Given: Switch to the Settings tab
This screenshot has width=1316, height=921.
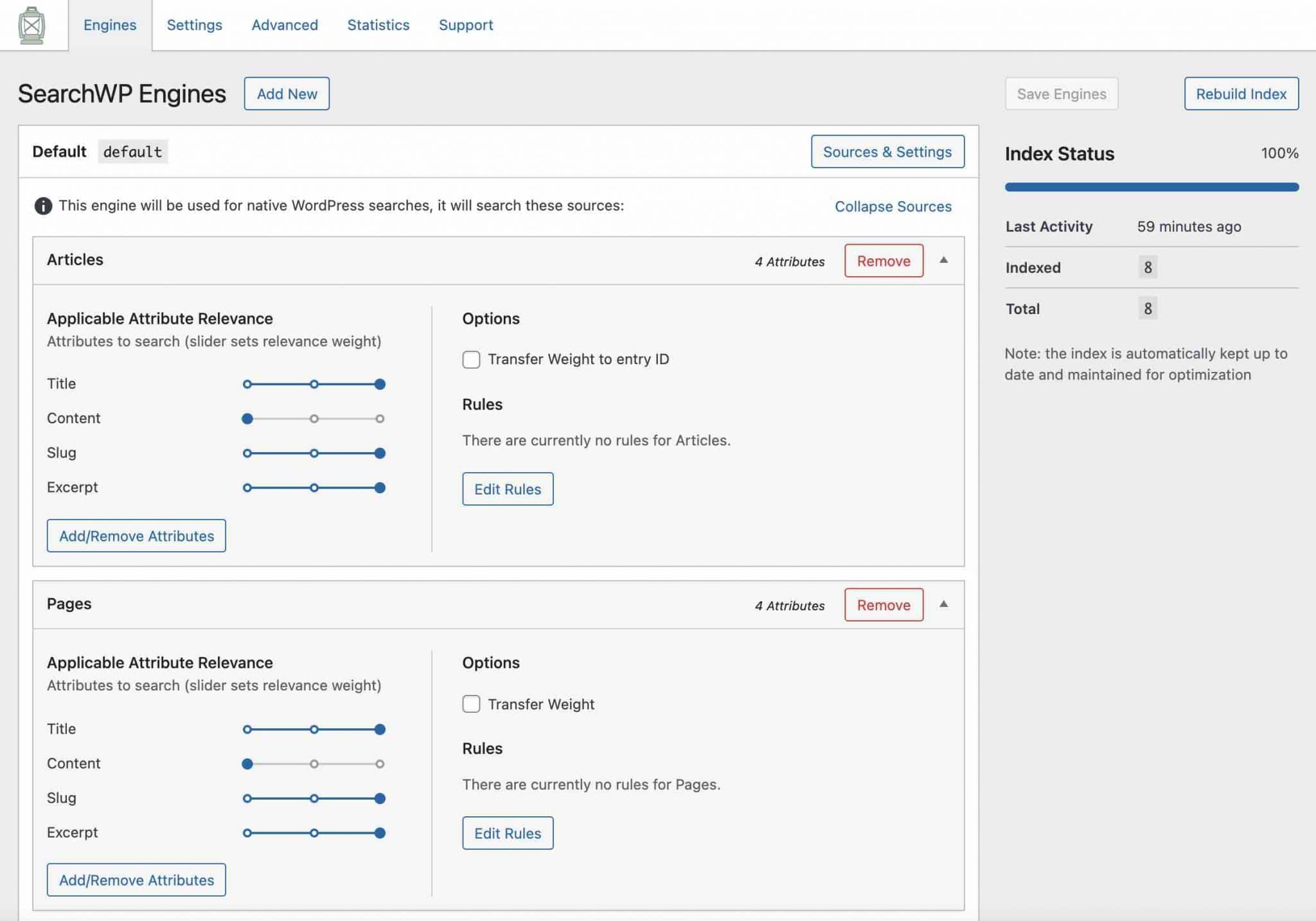Looking at the screenshot, I should click(194, 25).
